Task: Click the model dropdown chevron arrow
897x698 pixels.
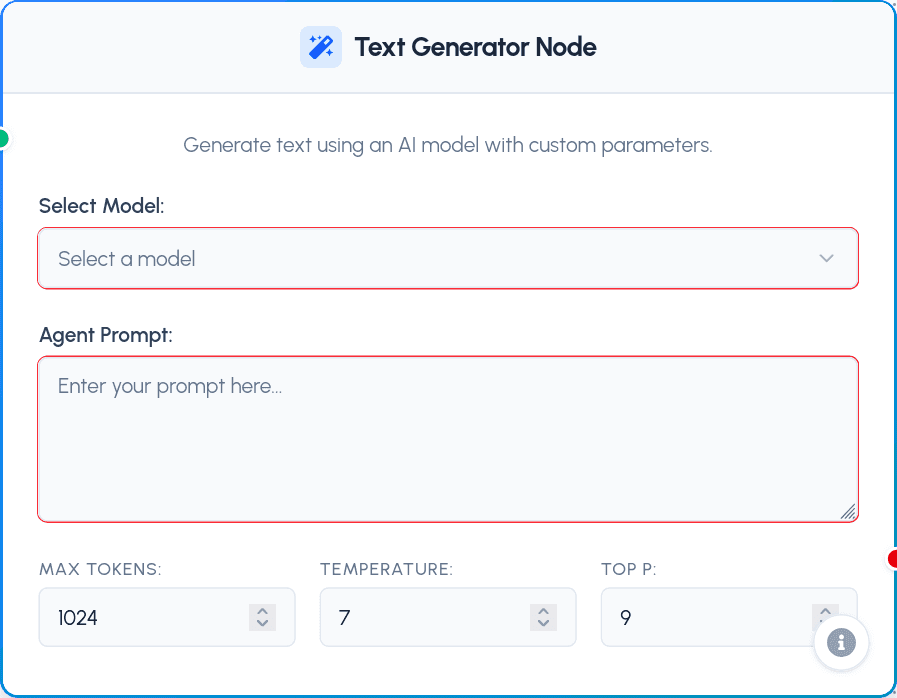Action: (827, 258)
